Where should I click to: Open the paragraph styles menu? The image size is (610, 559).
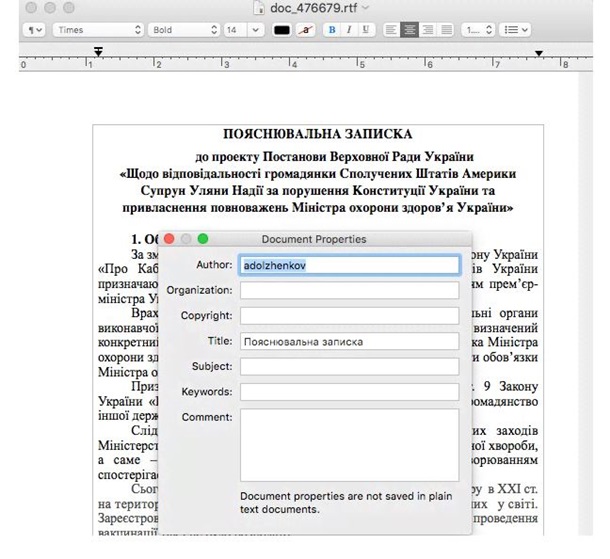pos(34,30)
